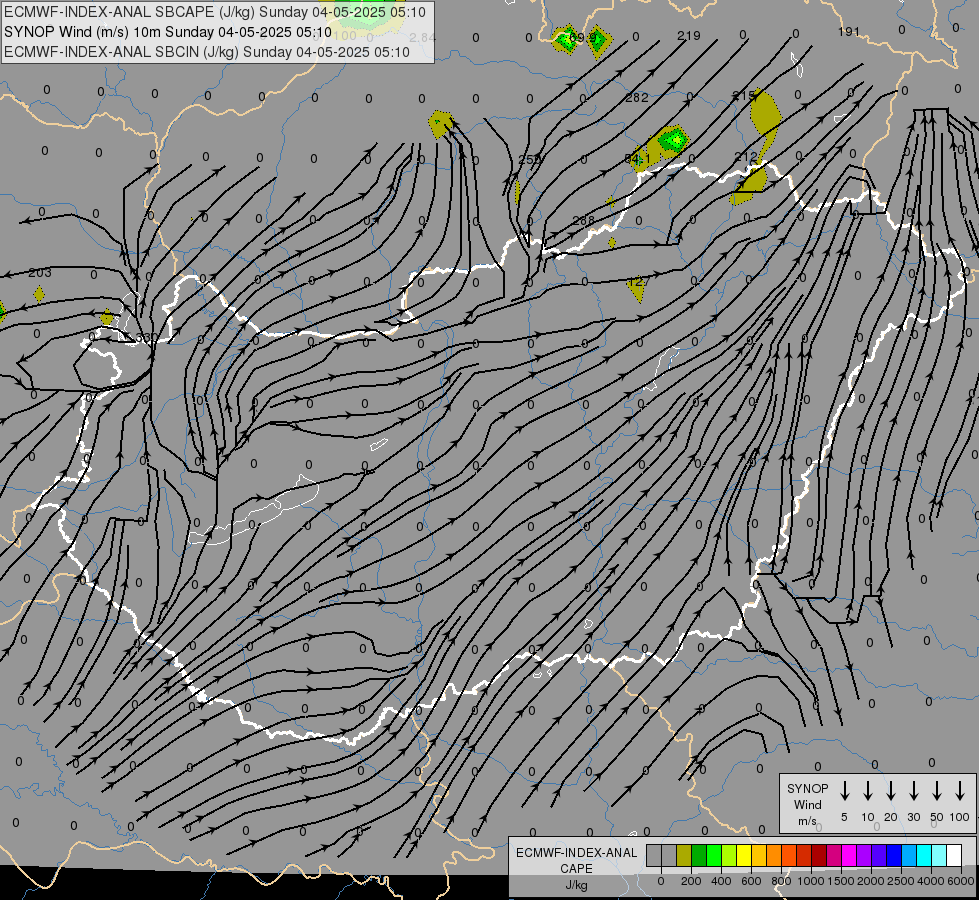The height and width of the screenshot is (900, 979).
Task: Click the wind arrow above the 30 m/s label
Action: pyautogui.click(x=913, y=791)
